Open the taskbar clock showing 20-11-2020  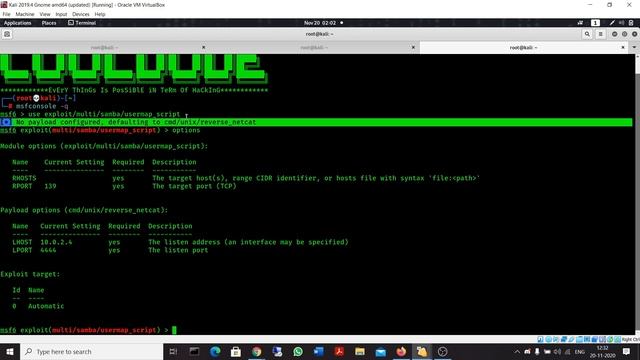602,351
